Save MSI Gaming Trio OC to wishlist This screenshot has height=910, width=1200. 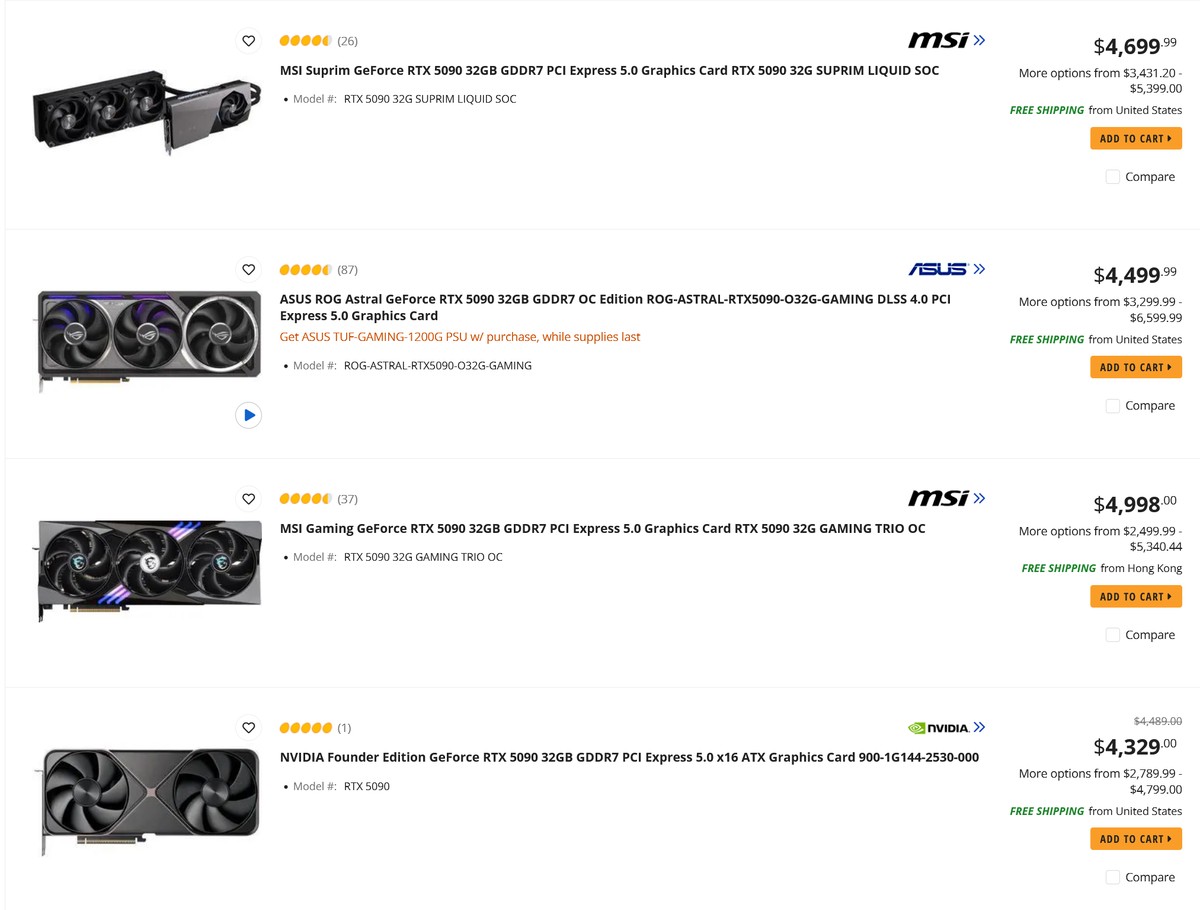(249, 499)
